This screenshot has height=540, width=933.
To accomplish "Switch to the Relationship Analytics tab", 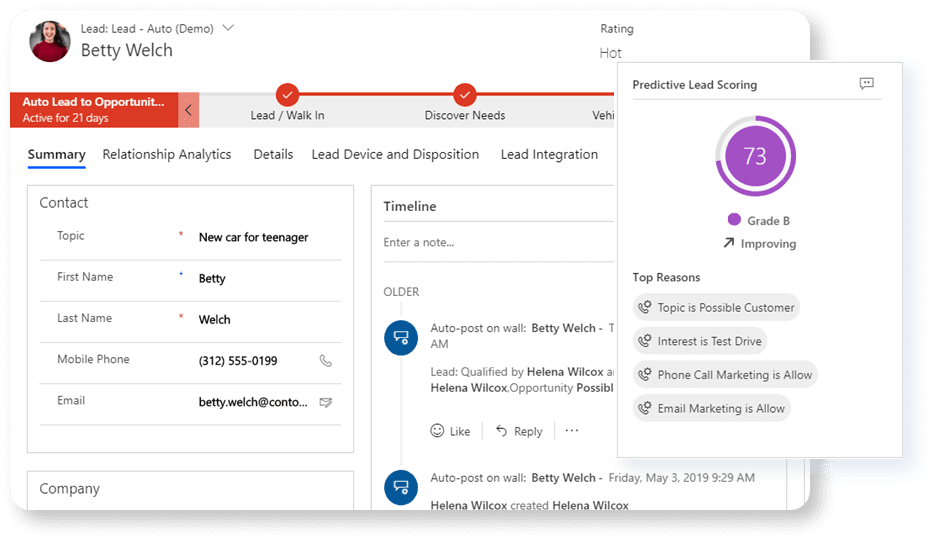I will tap(166, 154).
